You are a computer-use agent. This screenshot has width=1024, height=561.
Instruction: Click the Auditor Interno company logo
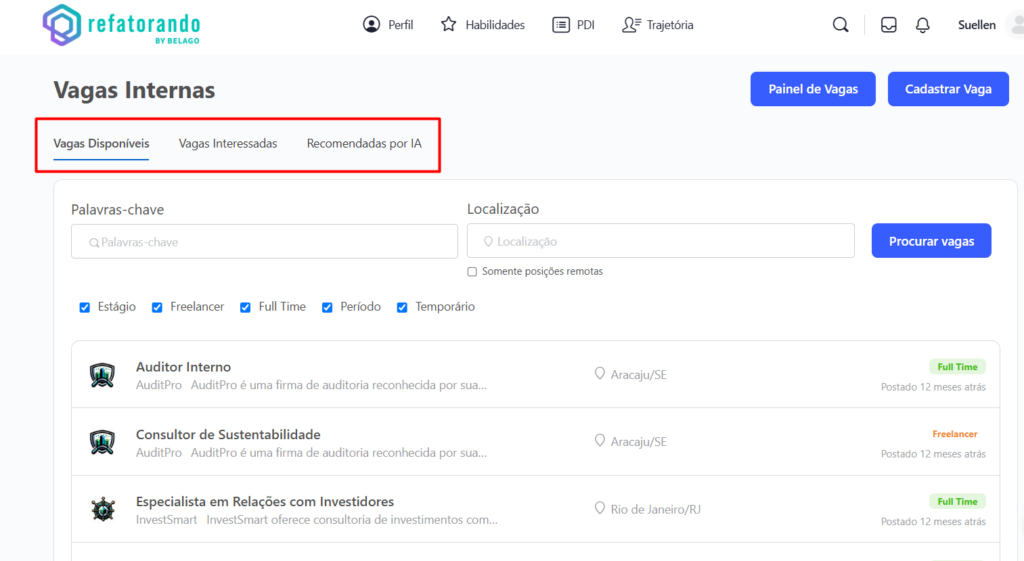pyautogui.click(x=102, y=375)
